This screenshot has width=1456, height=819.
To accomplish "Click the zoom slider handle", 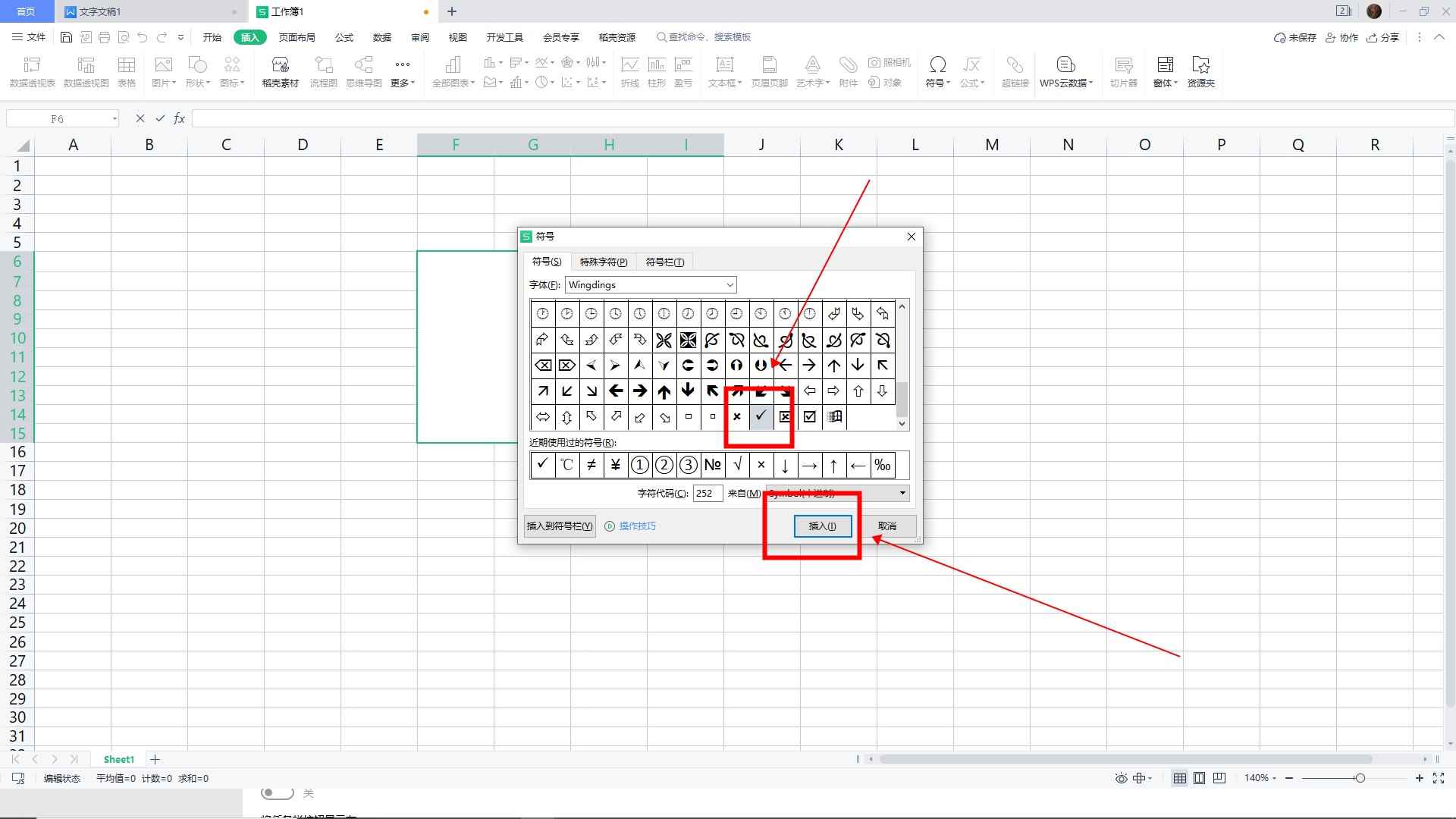I will click(x=1360, y=778).
